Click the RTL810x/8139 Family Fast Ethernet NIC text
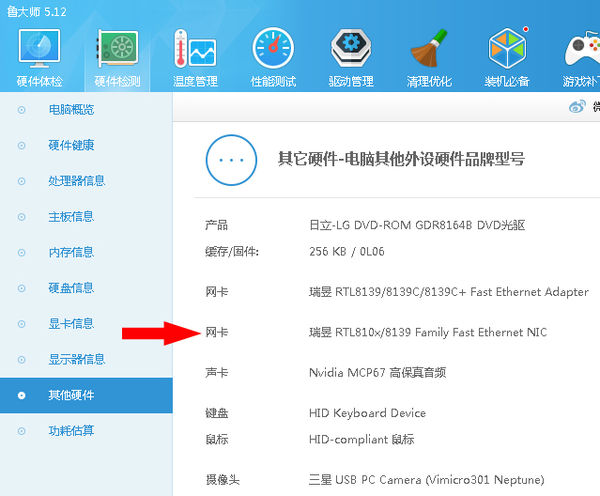 [428, 332]
